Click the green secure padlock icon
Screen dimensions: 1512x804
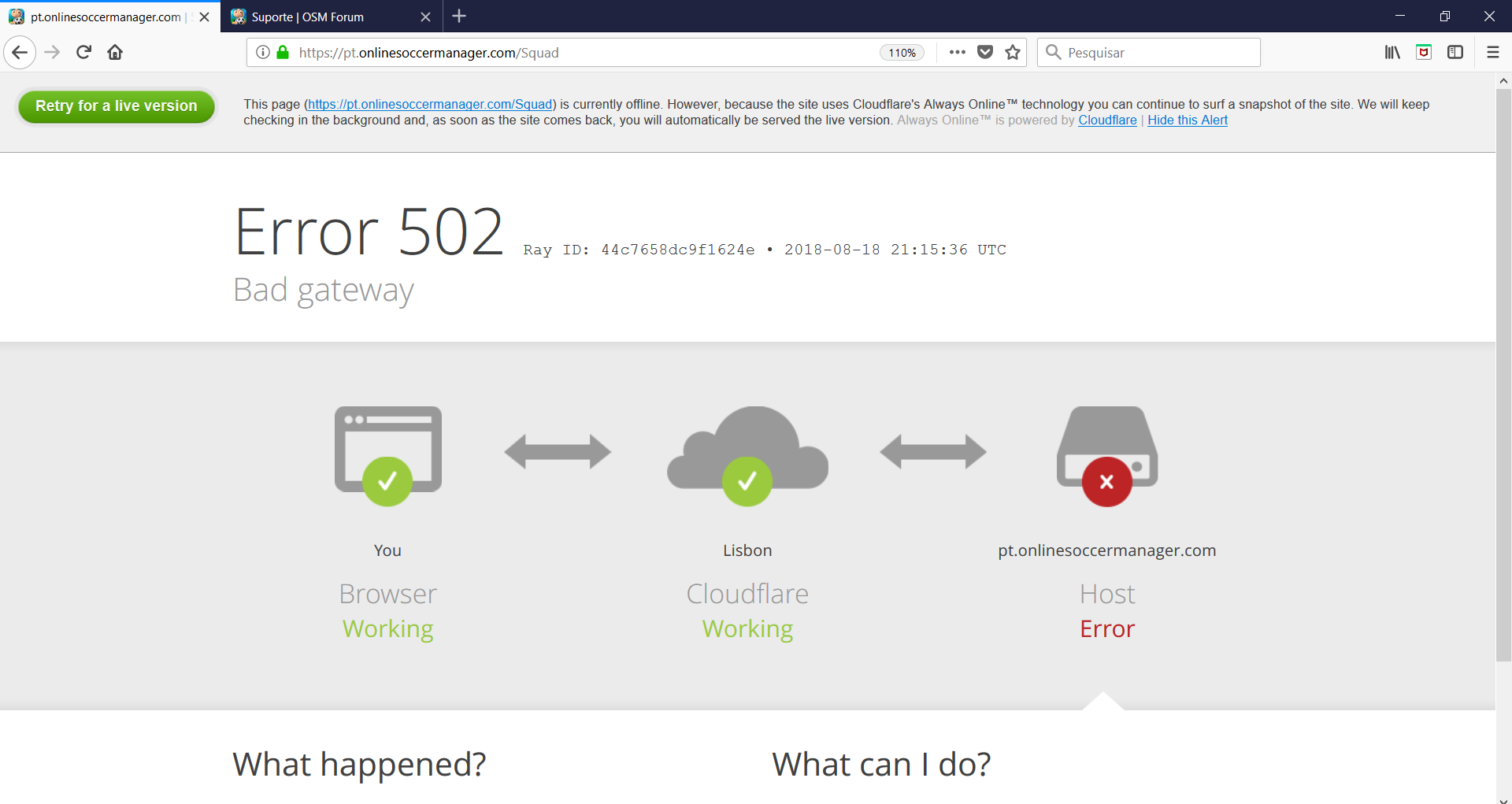(x=283, y=53)
